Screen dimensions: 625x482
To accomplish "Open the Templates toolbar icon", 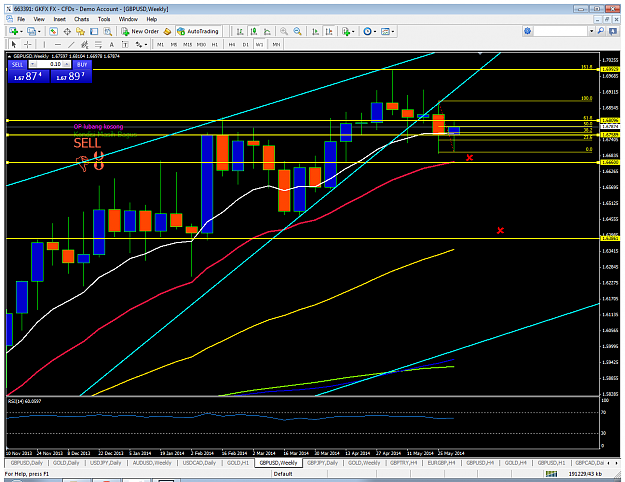I will tap(385, 31).
